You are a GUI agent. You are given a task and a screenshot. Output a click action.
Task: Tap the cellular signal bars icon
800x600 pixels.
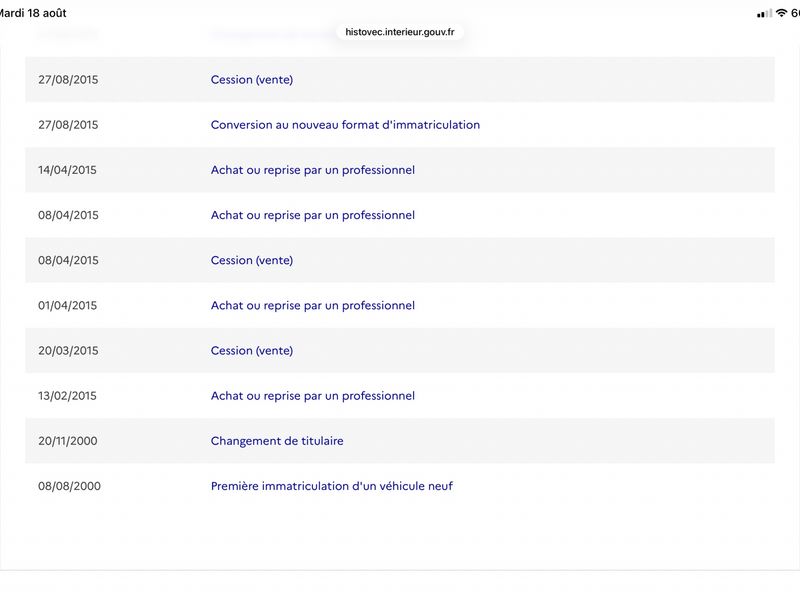coord(764,14)
